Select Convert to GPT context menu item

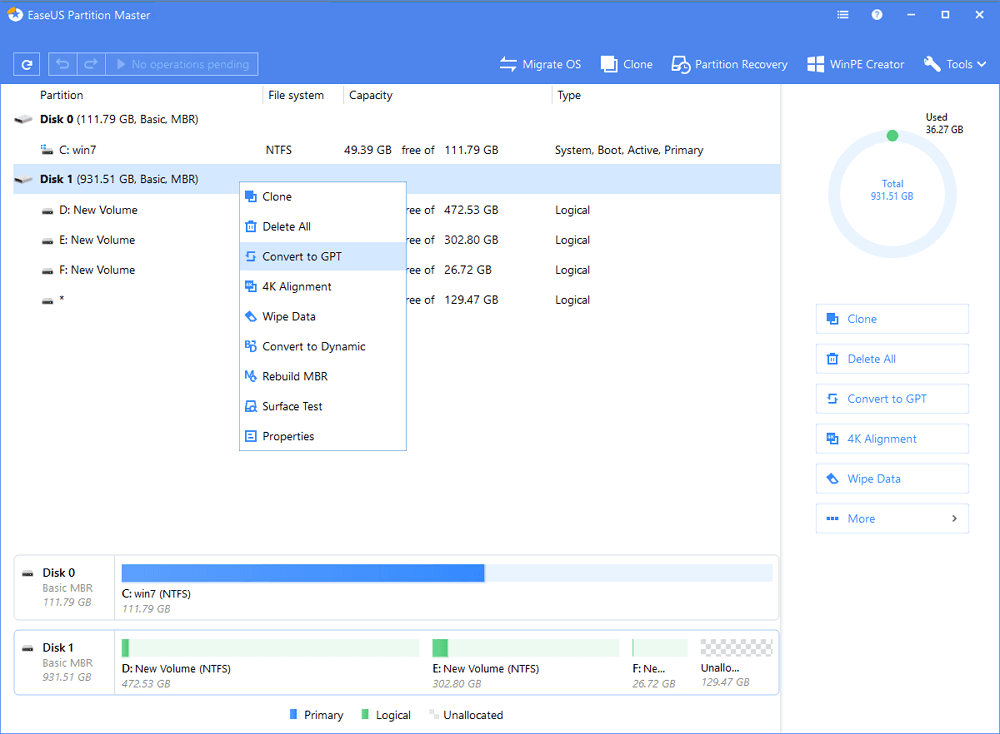323,256
